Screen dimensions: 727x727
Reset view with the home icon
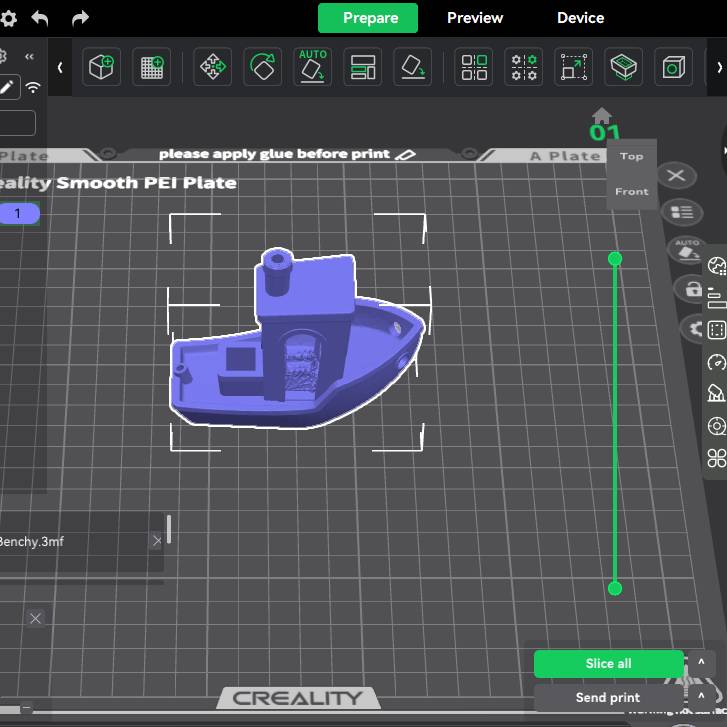point(602,115)
